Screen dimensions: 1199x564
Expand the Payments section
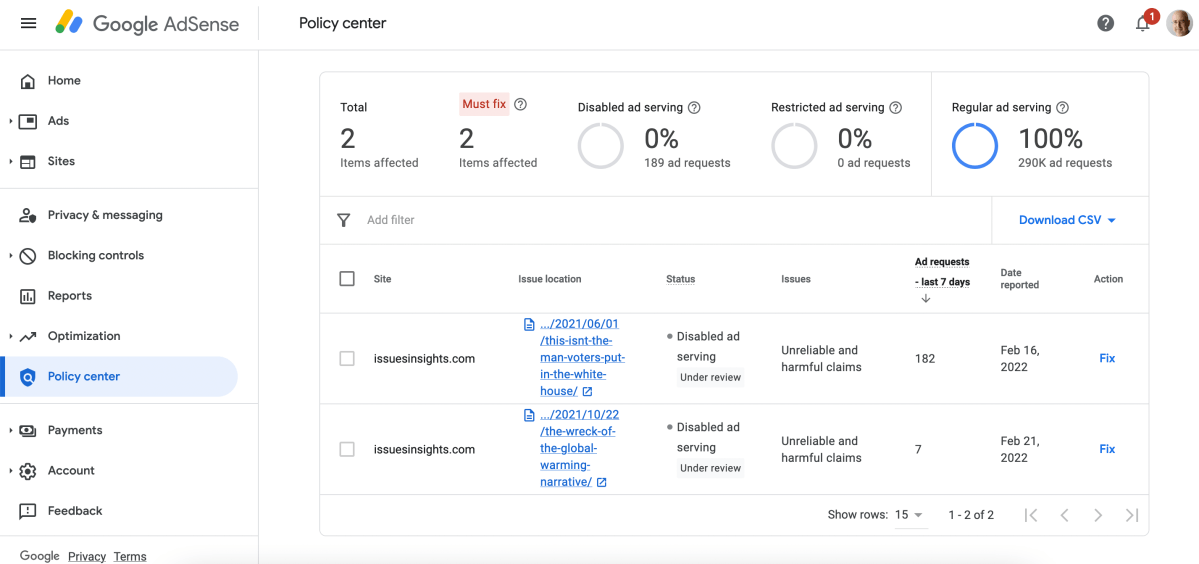pyautogui.click(x=11, y=430)
